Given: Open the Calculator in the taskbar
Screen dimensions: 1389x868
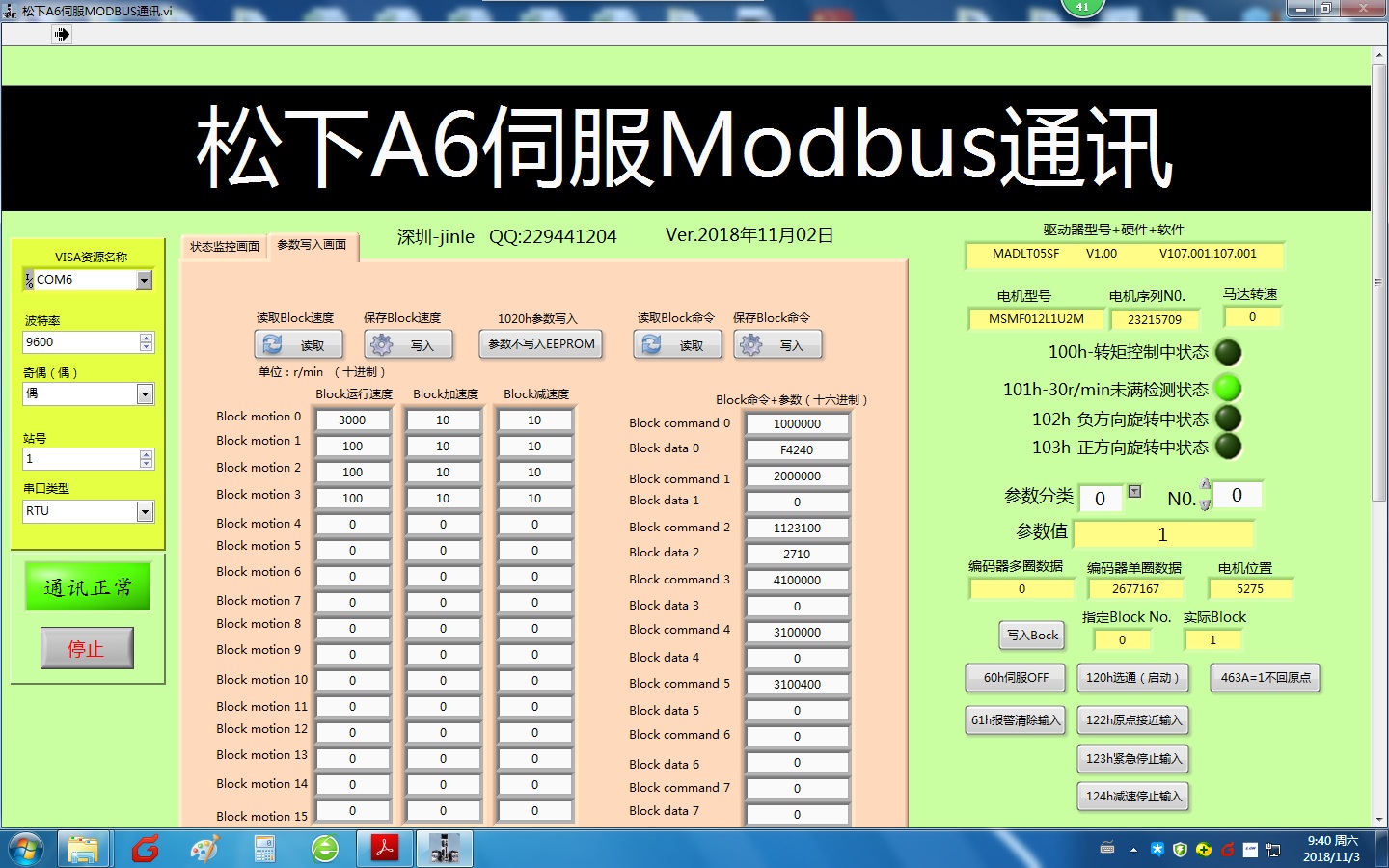Looking at the screenshot, I should tap(264, 849).
